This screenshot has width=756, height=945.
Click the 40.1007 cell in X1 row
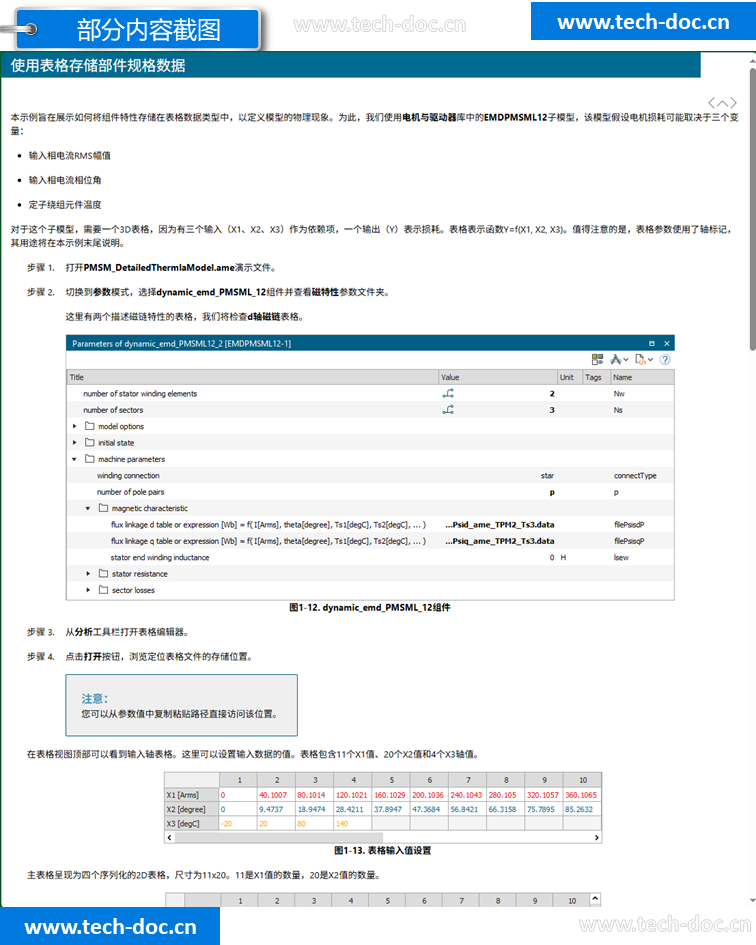point(276,795)
